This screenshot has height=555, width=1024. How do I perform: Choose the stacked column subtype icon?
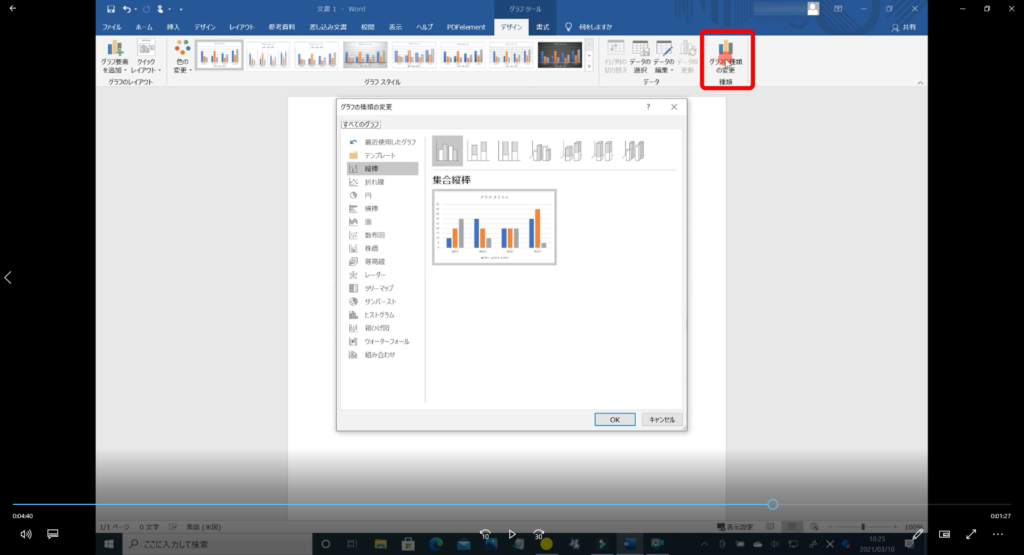coord(478,151)
